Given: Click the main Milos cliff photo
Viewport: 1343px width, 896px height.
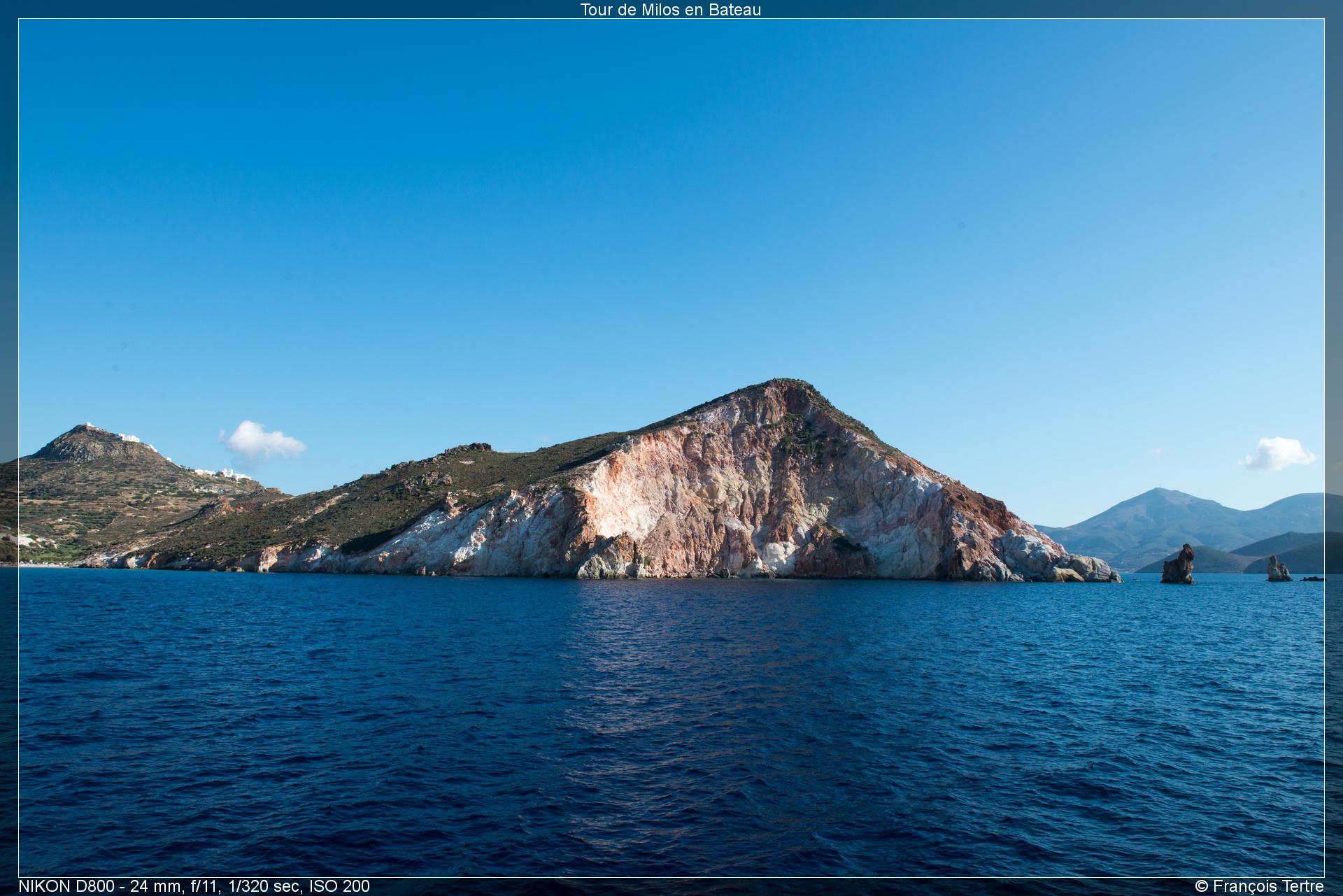Looking at the screenshot, I should click(671, 448).
